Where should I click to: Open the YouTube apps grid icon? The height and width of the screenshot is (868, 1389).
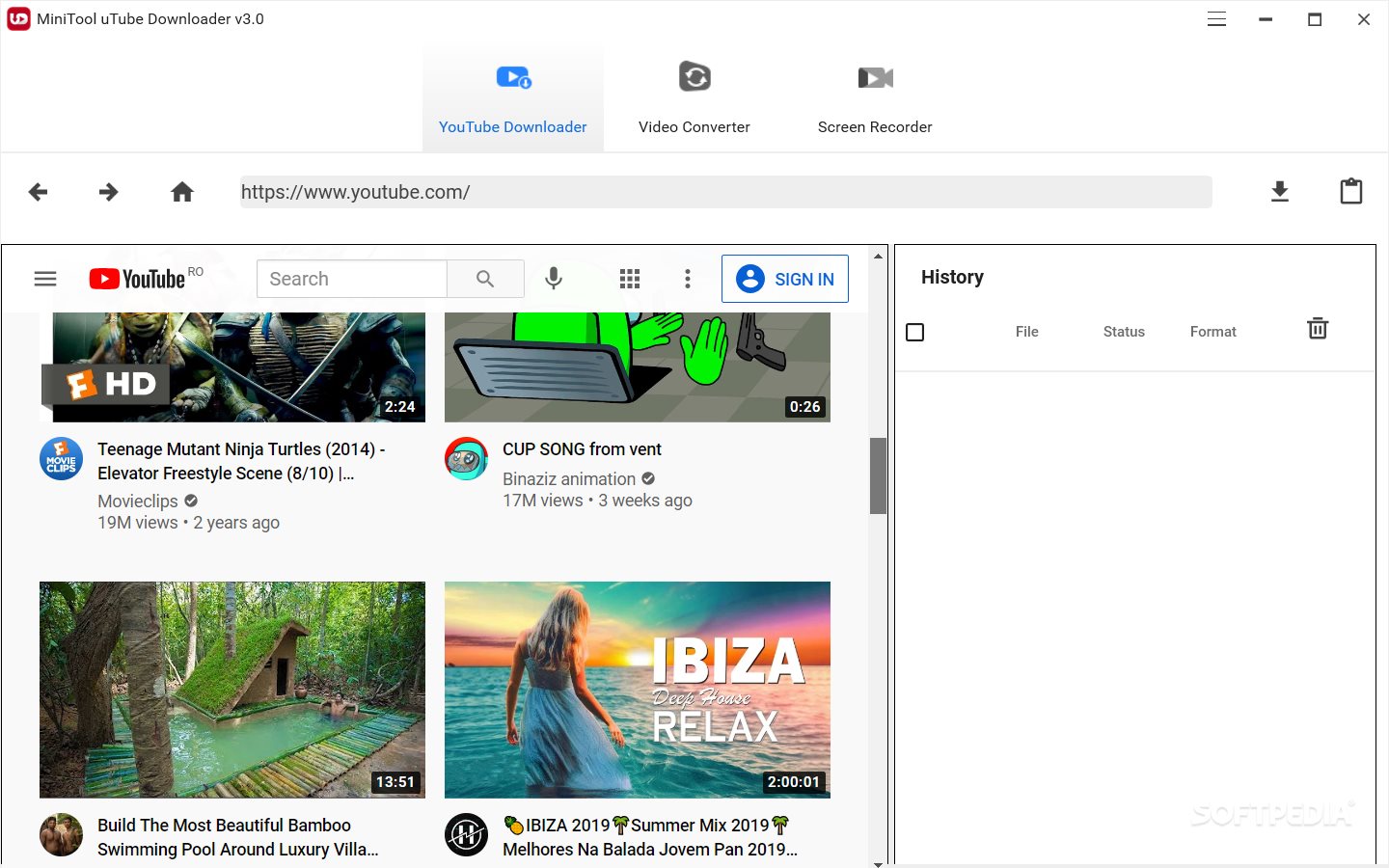(630, 279)
